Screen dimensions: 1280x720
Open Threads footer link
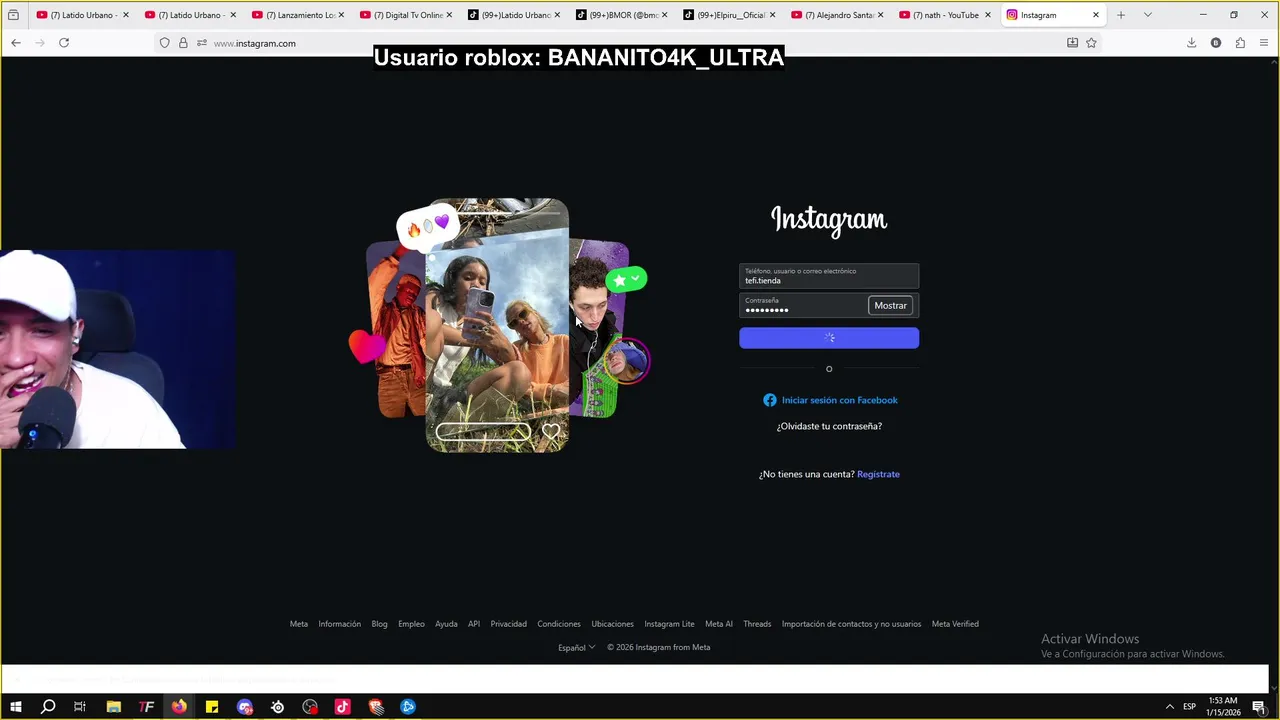[x=757, y=624]
